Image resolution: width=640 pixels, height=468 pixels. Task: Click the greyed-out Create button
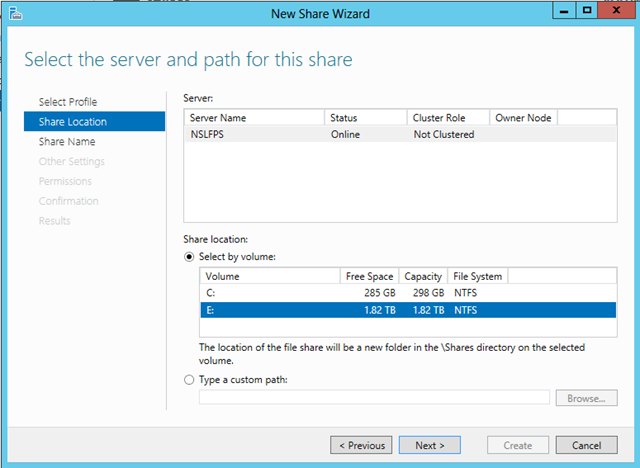pos(518,445)
